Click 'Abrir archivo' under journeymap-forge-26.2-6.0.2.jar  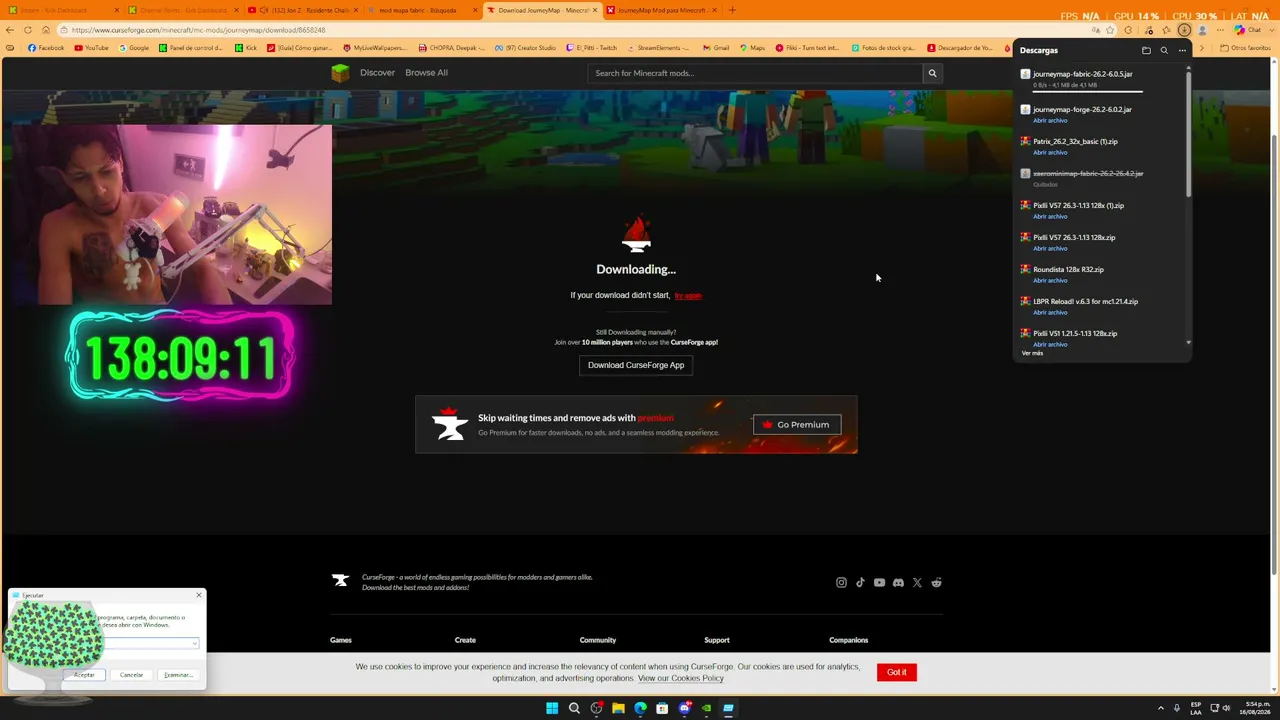click(x=1050, y=121)
